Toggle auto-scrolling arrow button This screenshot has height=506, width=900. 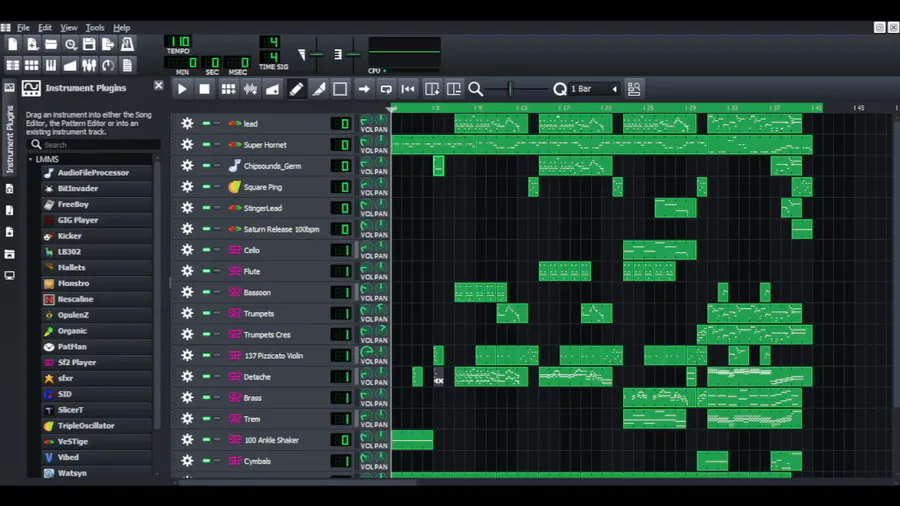pyautogui.click(x=363, y=89)
